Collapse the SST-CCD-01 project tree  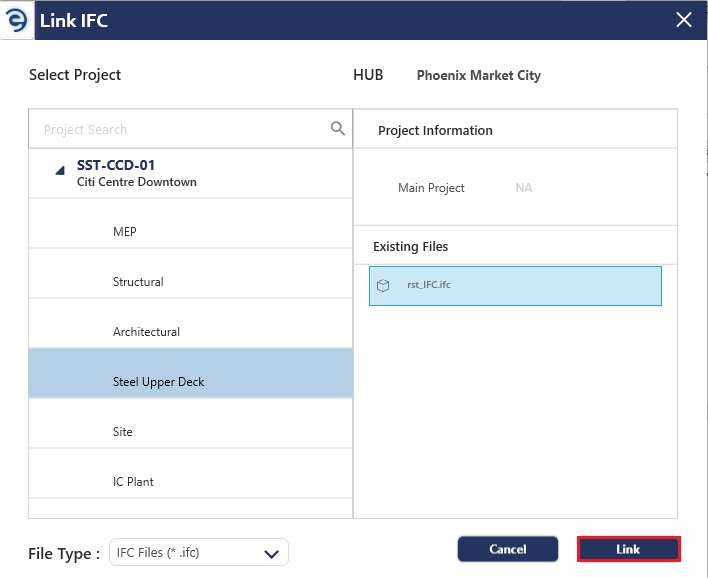point(60,170)
